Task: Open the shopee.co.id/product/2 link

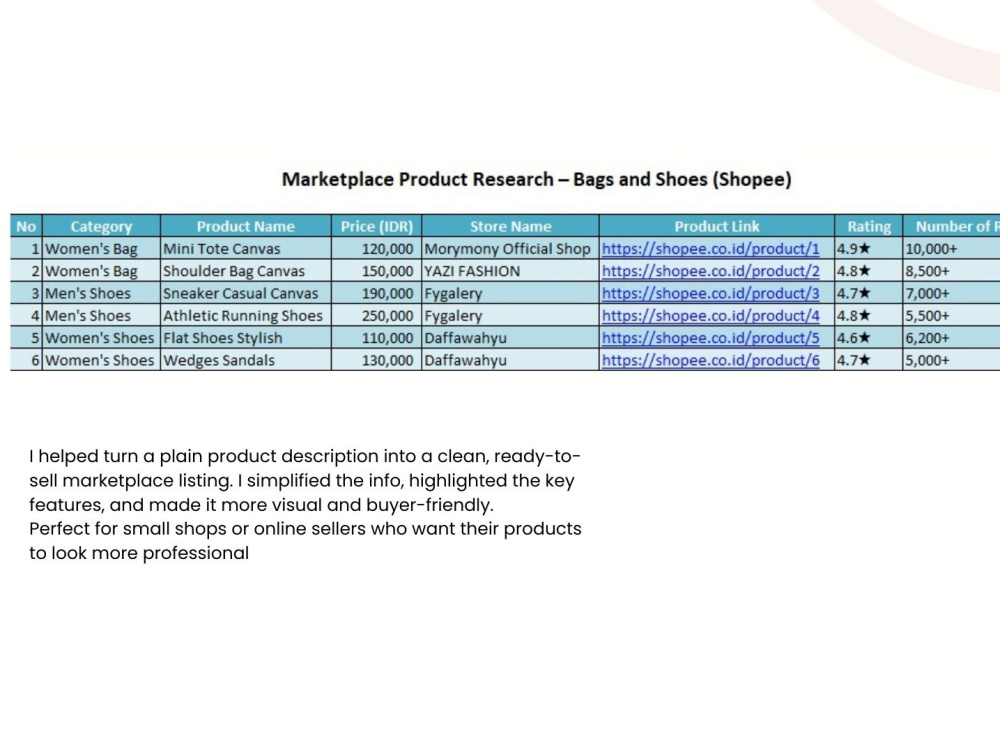Action: coord(710,271)
